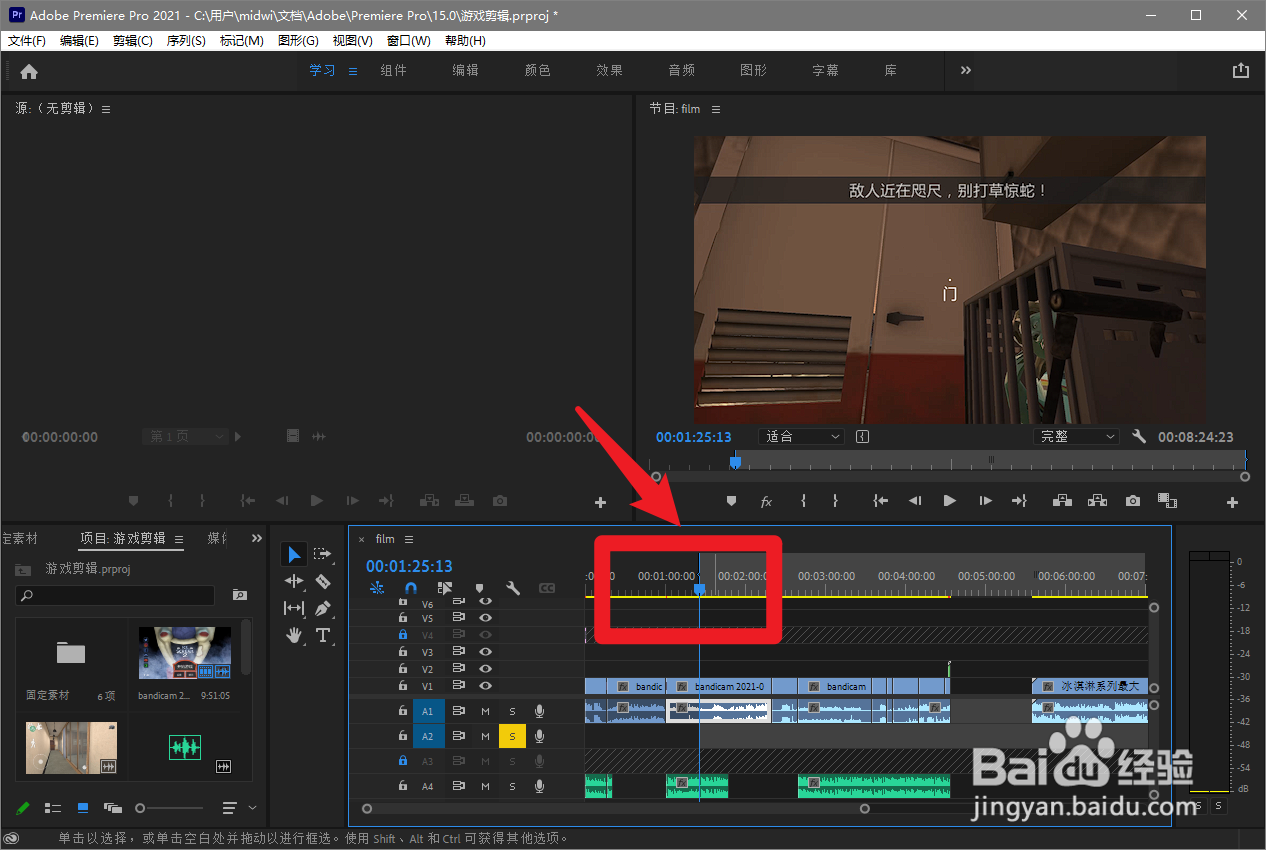Open Program monitor film panel menu

pos(716,109)
